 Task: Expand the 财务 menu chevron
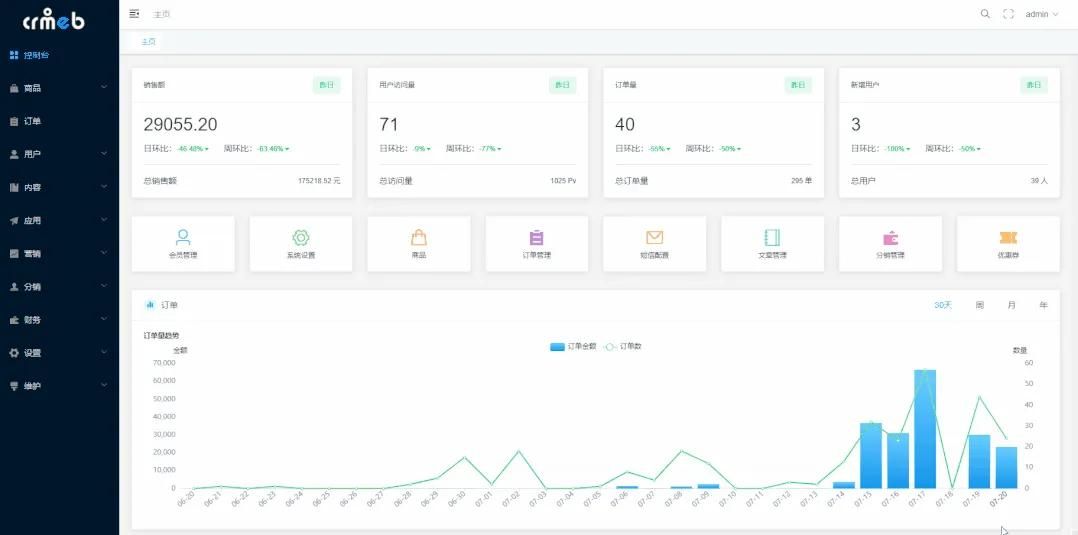point(104,318)
